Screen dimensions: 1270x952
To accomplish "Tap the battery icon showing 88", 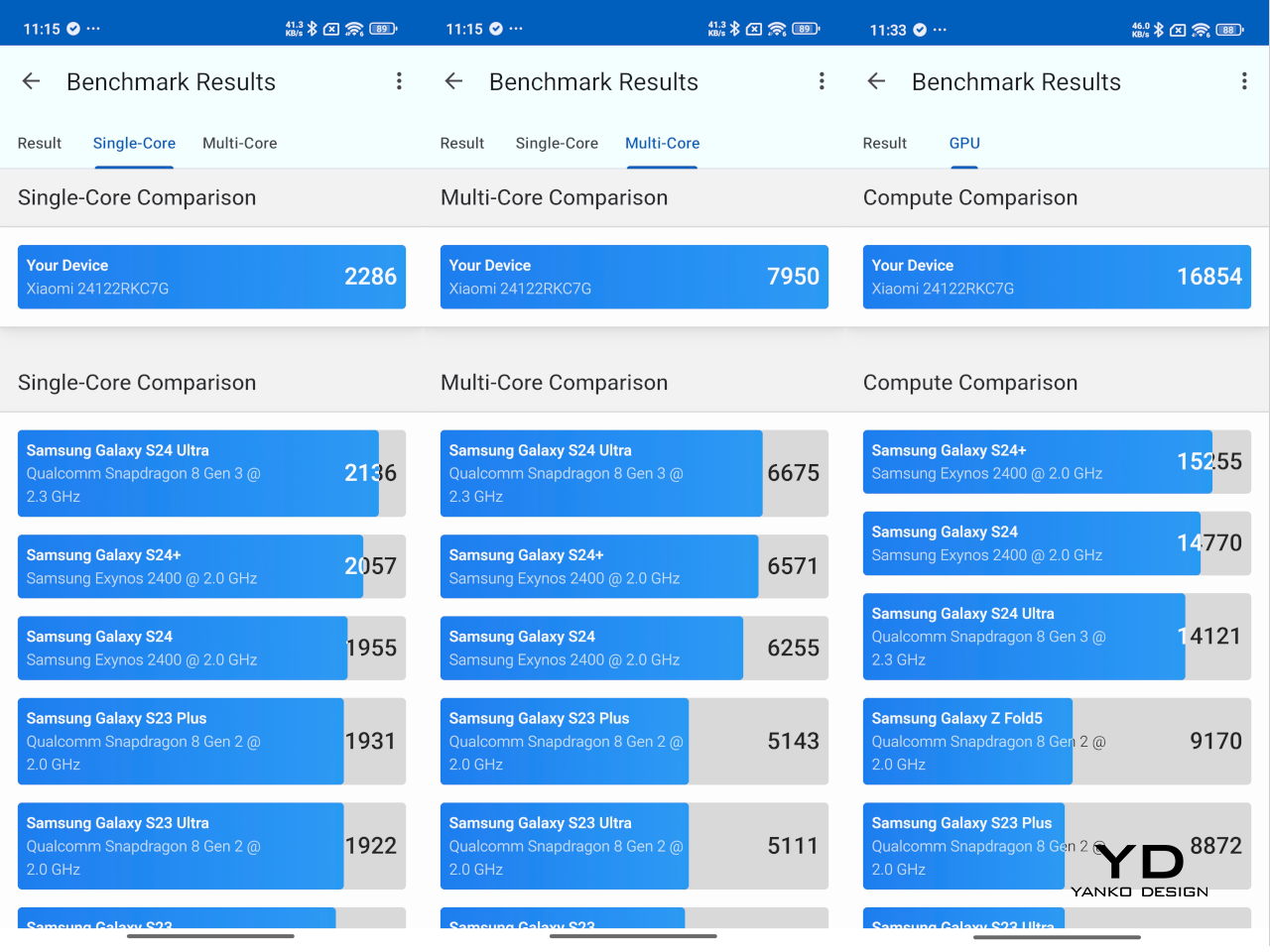I will point(1230,30).
